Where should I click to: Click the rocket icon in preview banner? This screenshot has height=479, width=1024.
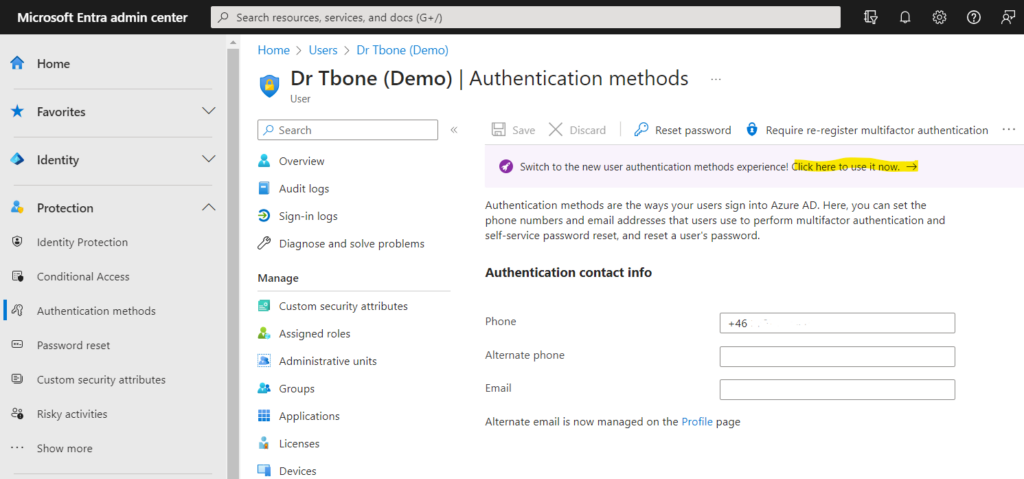pos(506,167)
